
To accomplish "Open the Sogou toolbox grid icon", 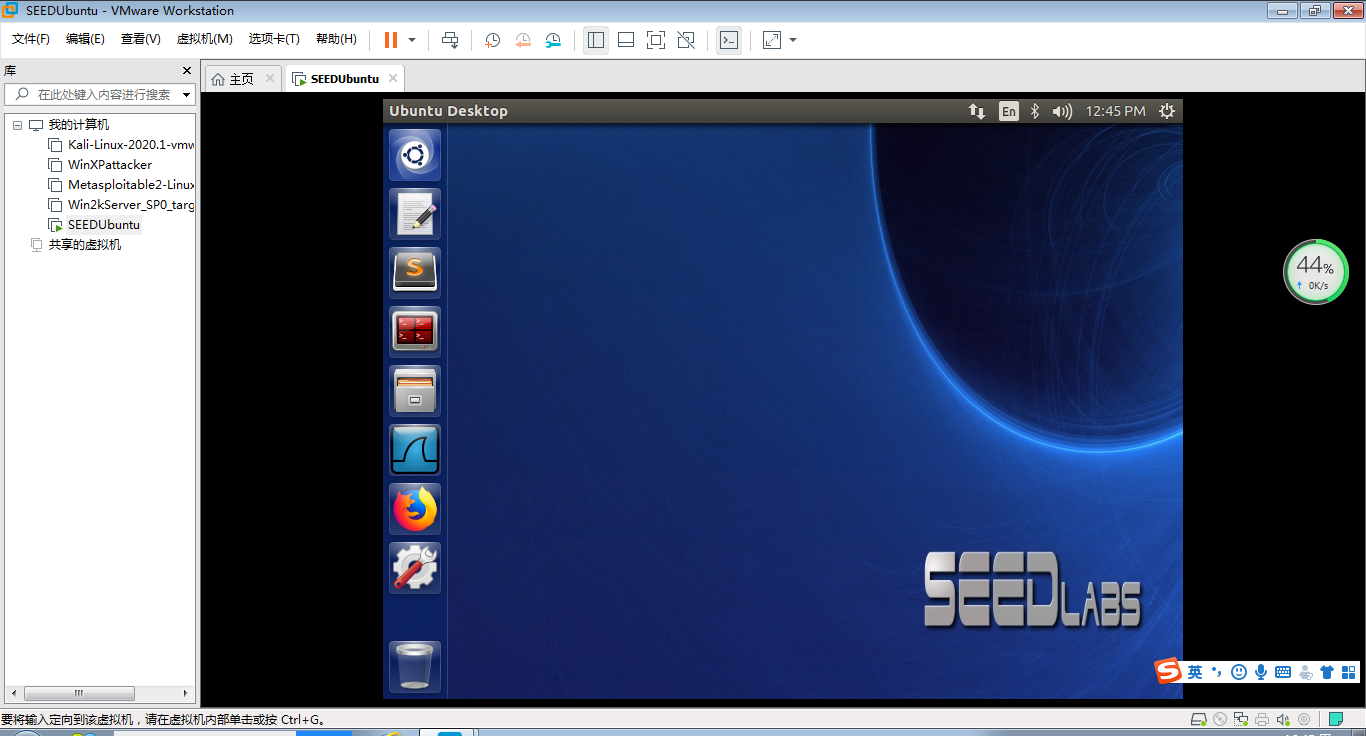I will (1348, 672).
